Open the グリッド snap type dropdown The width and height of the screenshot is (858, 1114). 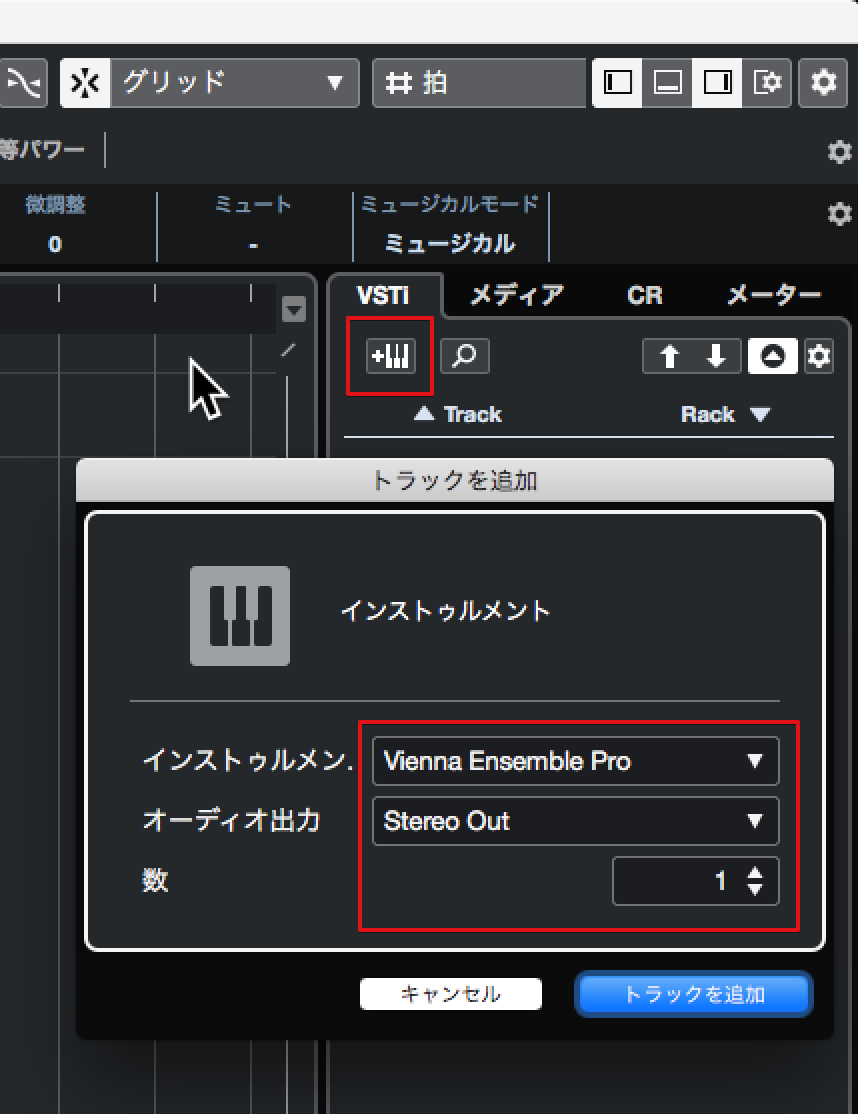click(x=234, y=83)
